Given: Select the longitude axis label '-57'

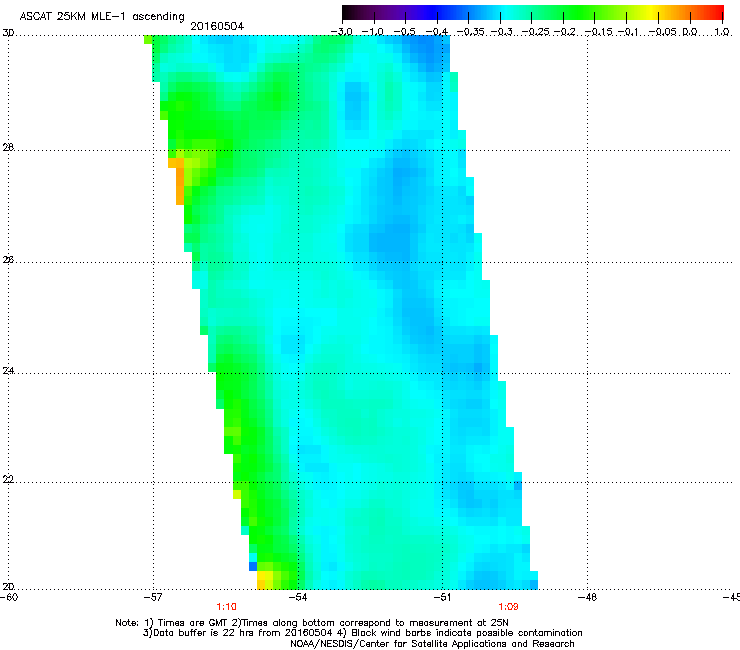Looking at the screenshot, I should (153, 597).
